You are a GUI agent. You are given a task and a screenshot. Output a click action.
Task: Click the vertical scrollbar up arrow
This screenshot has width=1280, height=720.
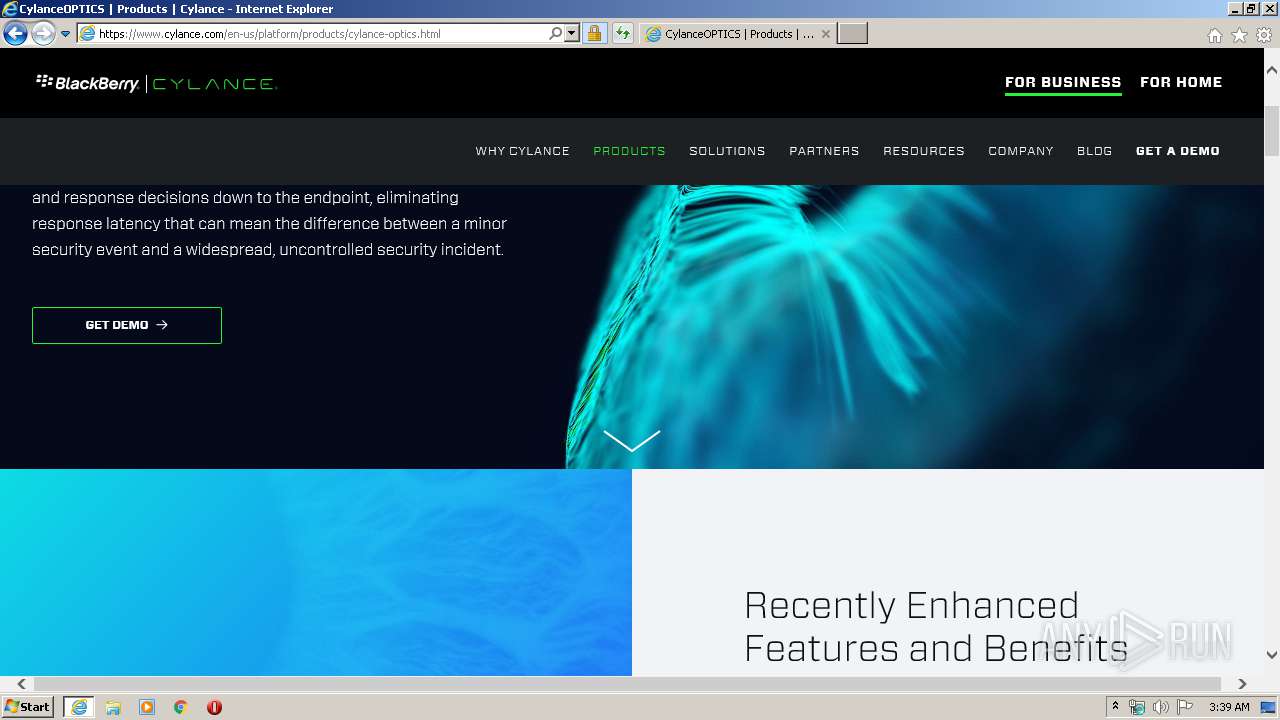1272,71
